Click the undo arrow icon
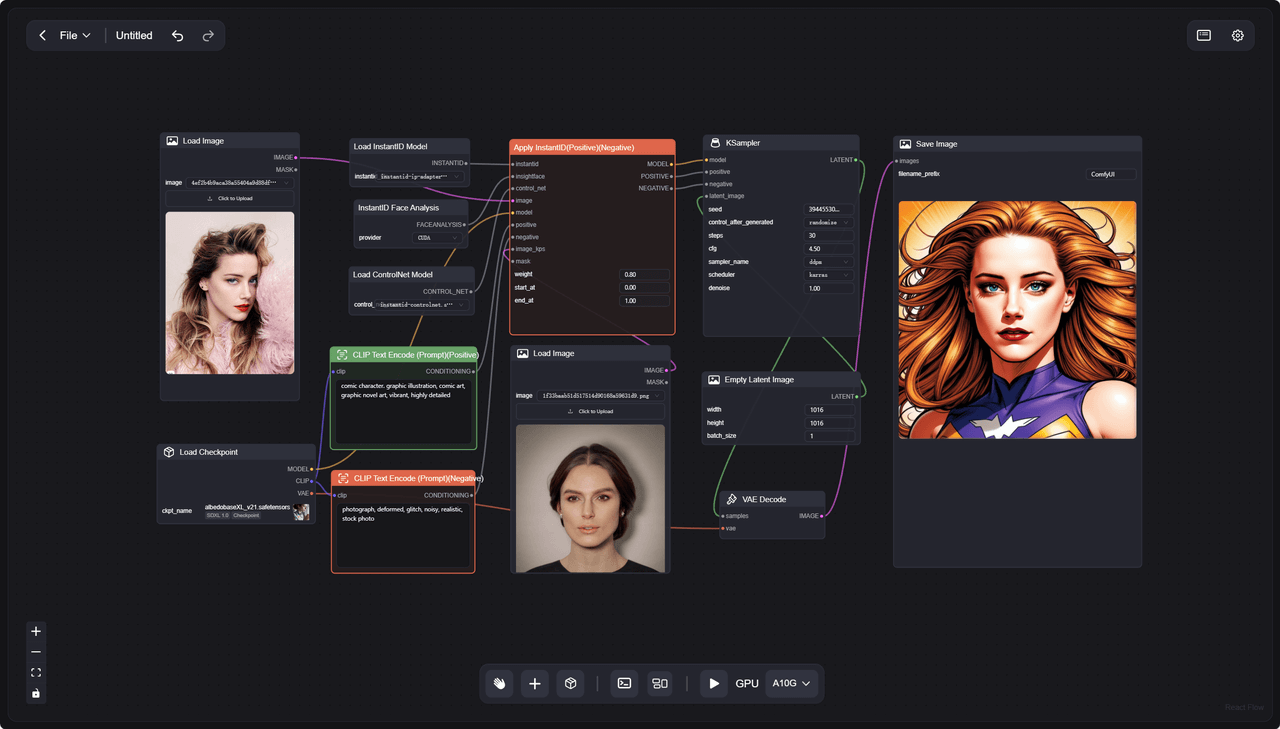This screenshot has width=1280, height=729. pos(177,35)
